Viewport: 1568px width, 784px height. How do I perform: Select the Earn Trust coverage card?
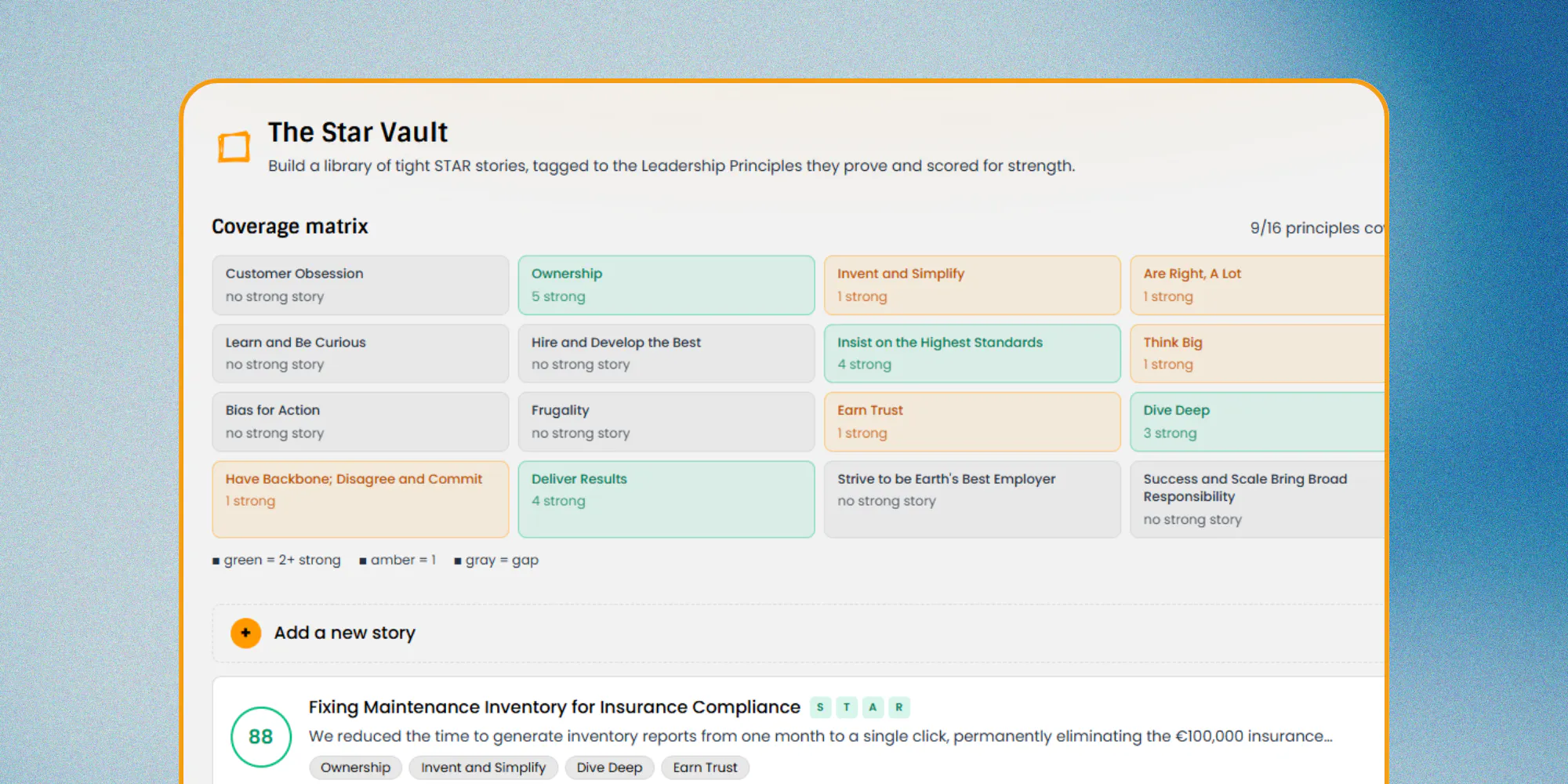pyautogui.click(x=972, y=422)
